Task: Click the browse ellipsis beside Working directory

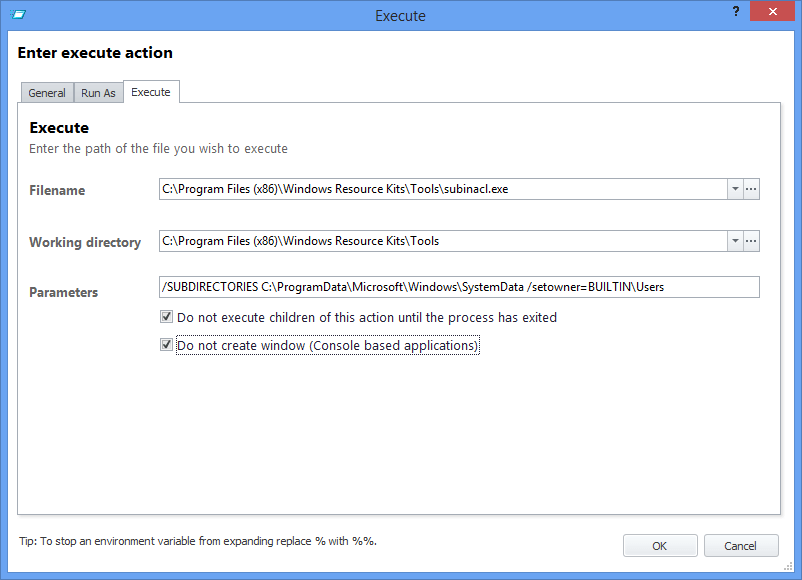Action: [751, 241]
